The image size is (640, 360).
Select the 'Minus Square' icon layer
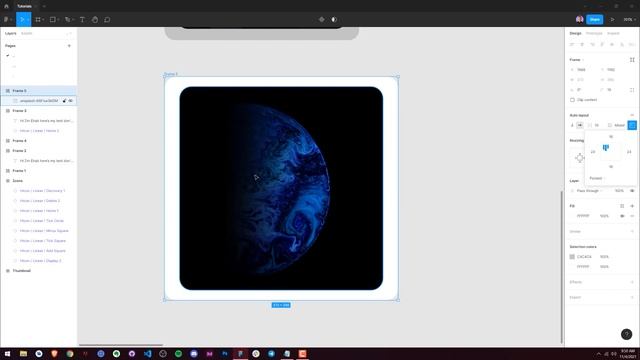point(38,231)
